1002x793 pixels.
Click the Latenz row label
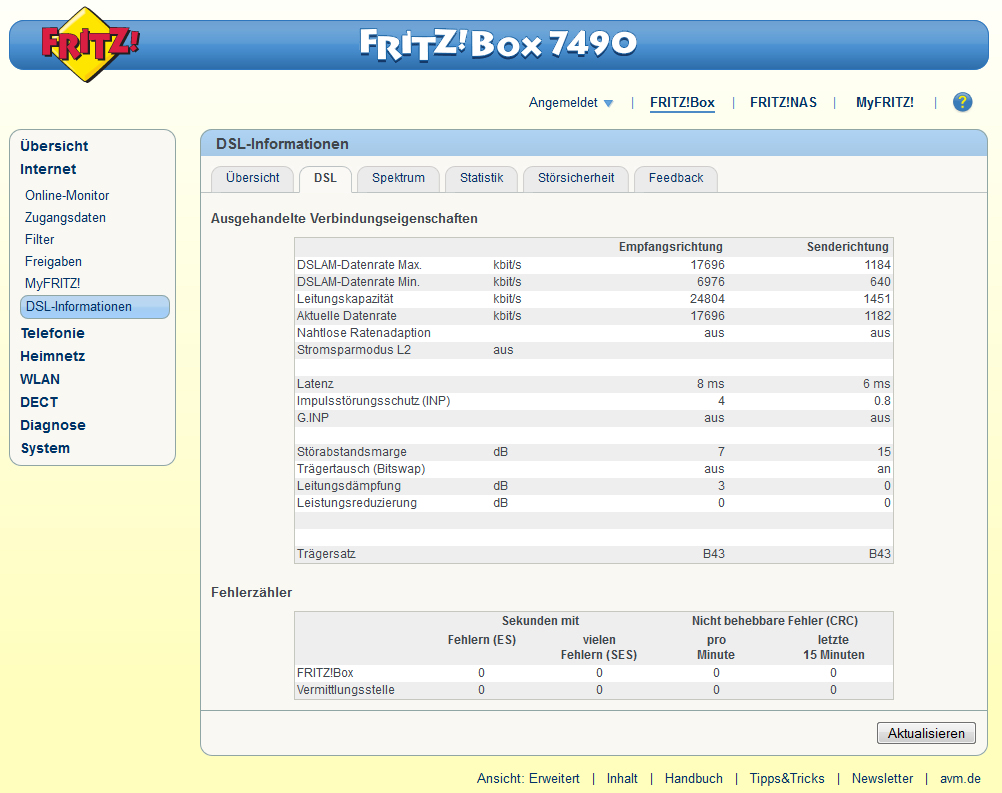click(315, 383)
